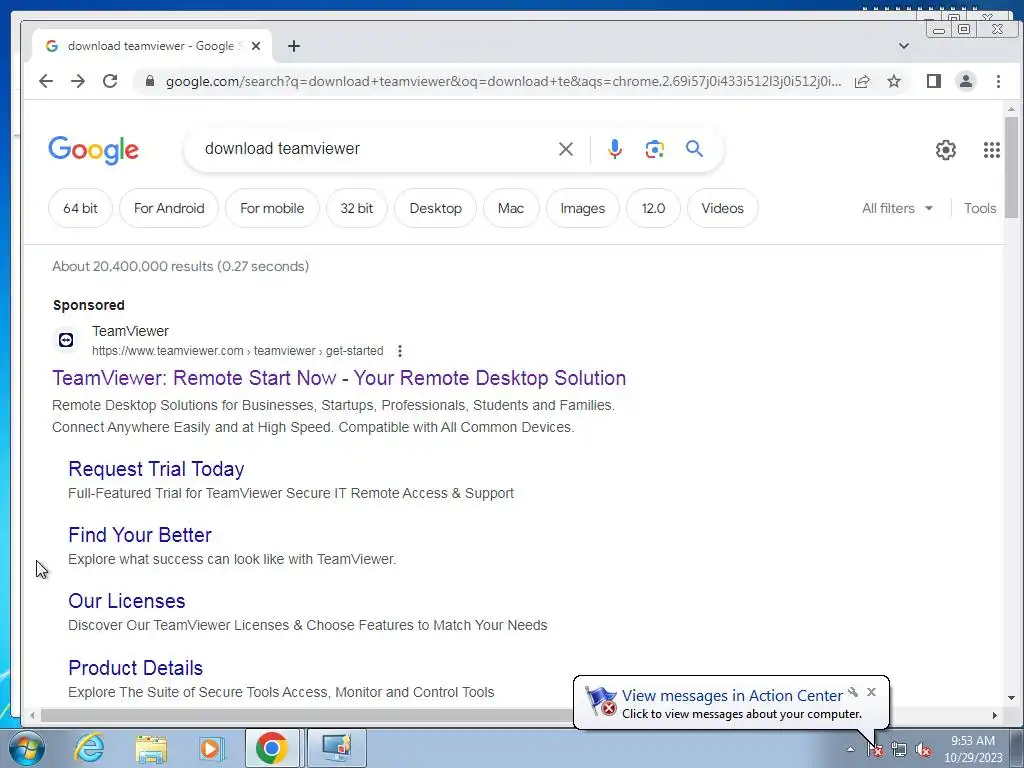
Task: Click the scroll down arrow
Action: pos(1011,698)
